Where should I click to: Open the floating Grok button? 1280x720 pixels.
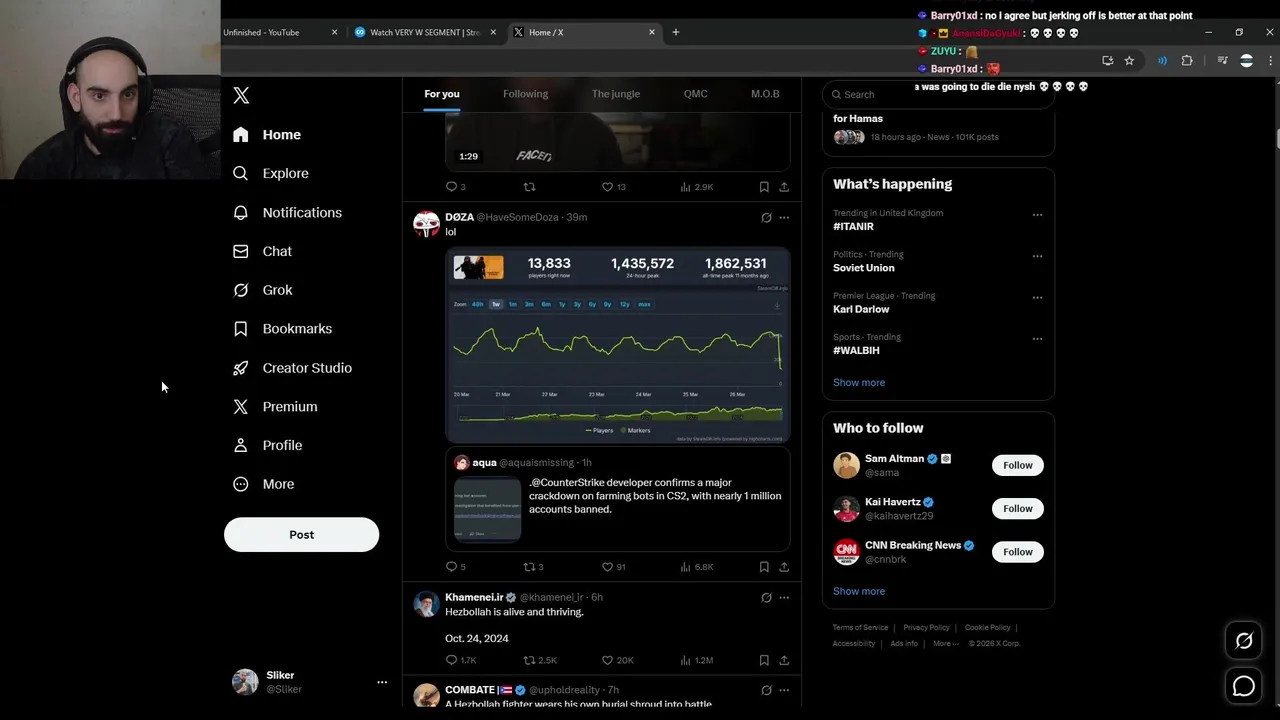pyautogui.click(x=1244, y=641)
